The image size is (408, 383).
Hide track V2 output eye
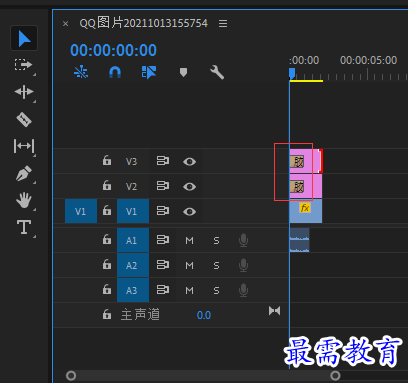click(189, 186)
